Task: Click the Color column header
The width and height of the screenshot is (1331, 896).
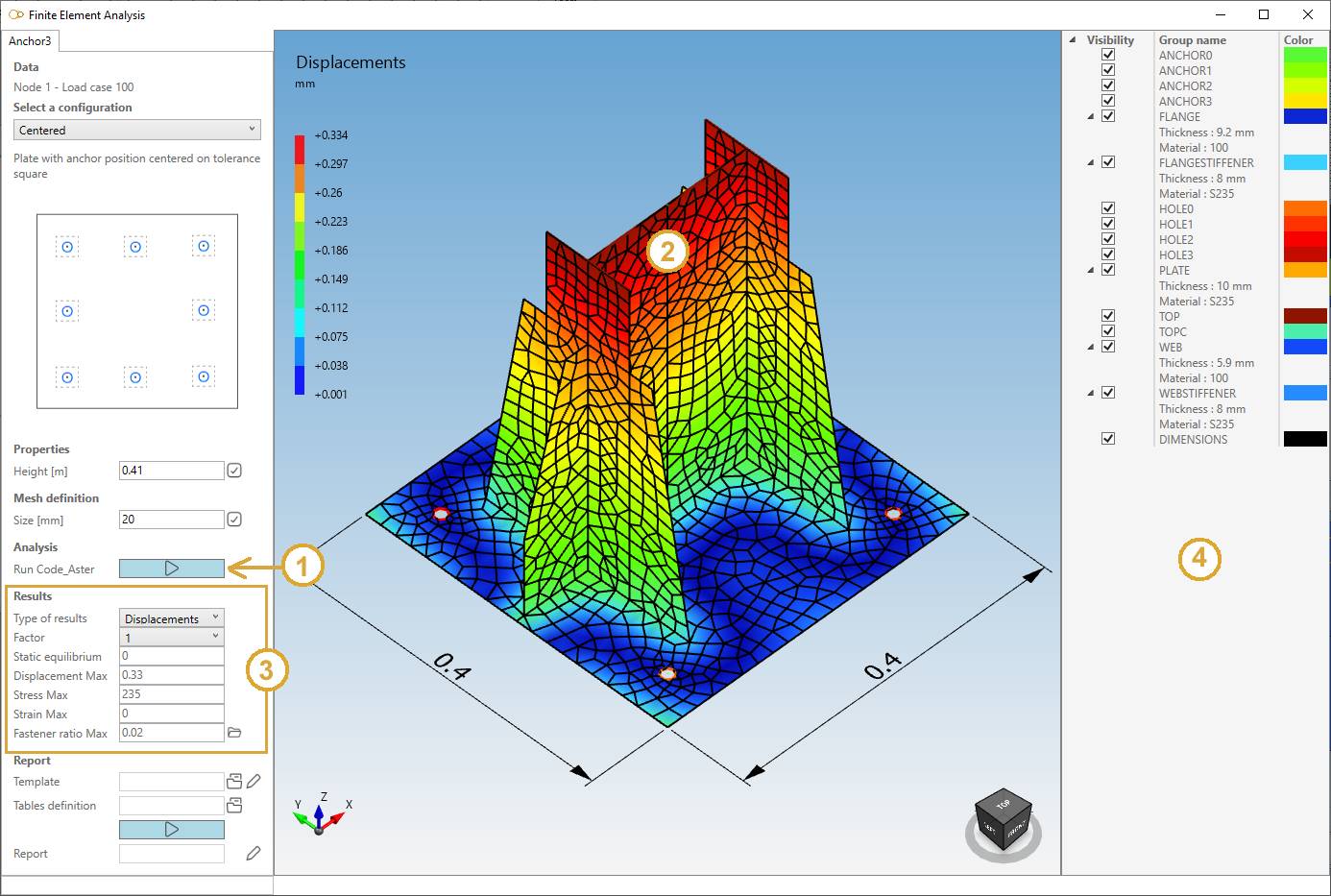Action: coord(1298,40)
